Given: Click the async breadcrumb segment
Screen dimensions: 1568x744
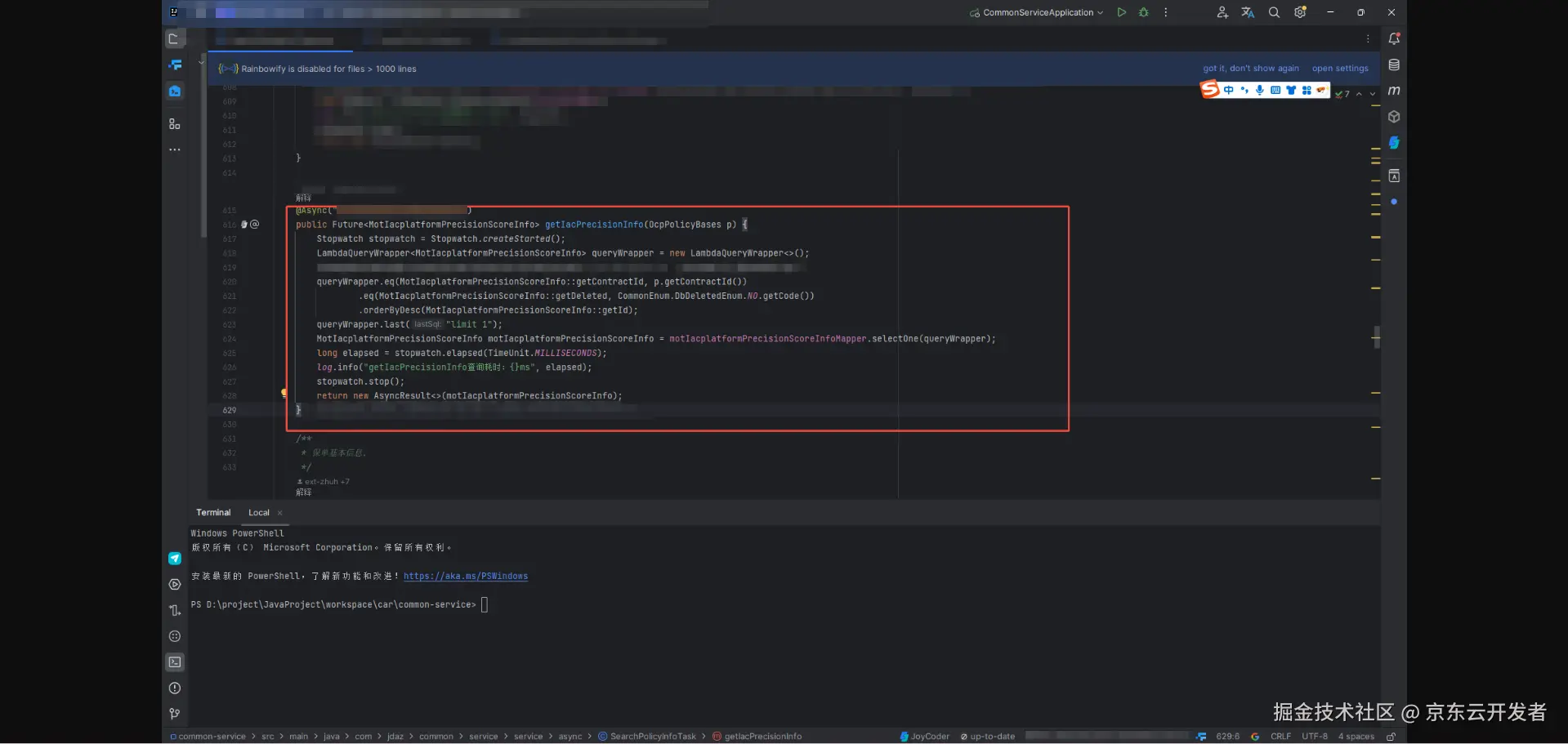Looking at the screenshot, I should point(570,737).
